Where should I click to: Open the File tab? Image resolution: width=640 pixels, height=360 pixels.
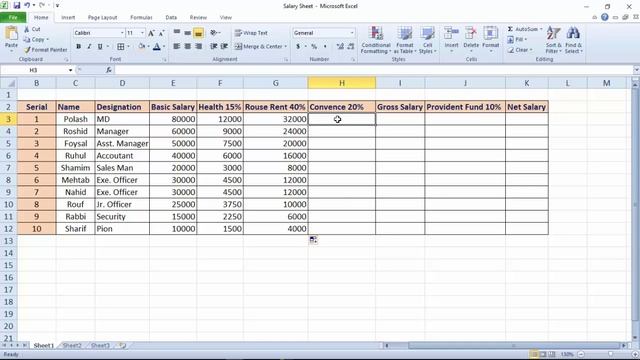click(13, 18)
